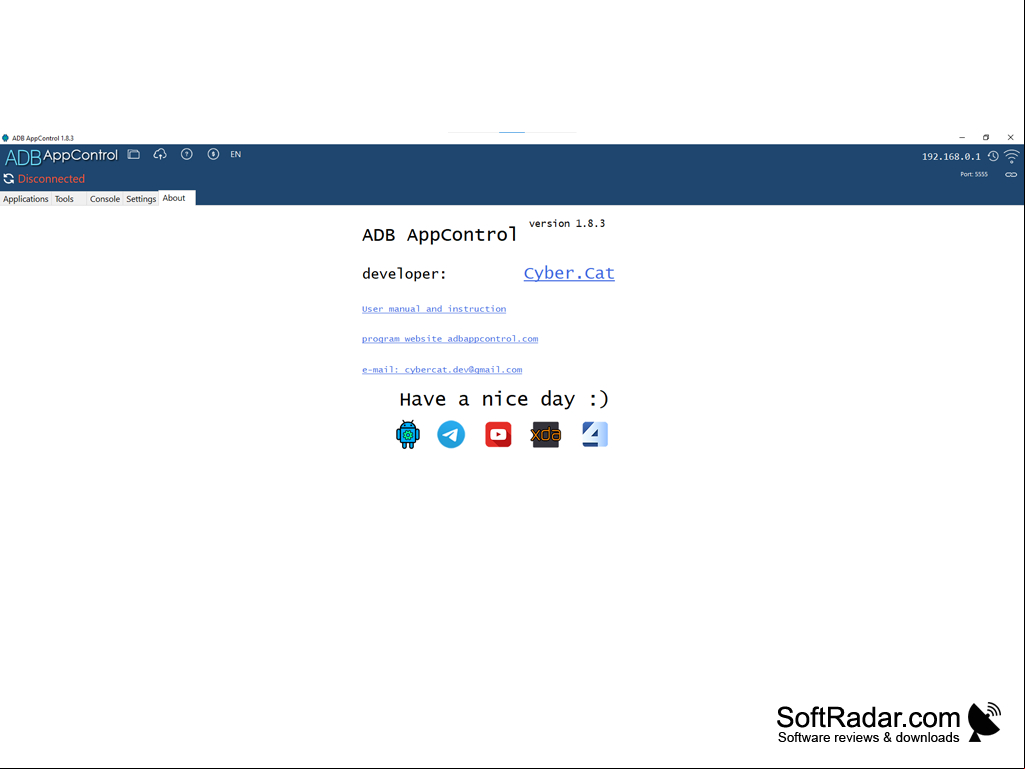Switch to the Console tab
Image resolution: width=1025 pixels, height=769 pixels.
(105, 199)
